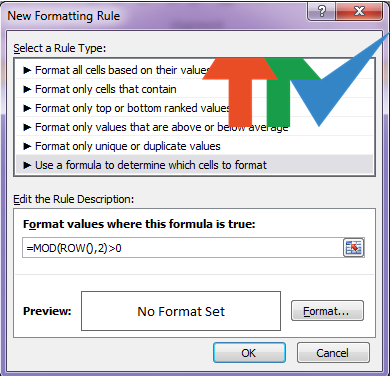Click arrow beside Use a formula rule
Viewport: 390px width, 376px height.
pos(27,165)
